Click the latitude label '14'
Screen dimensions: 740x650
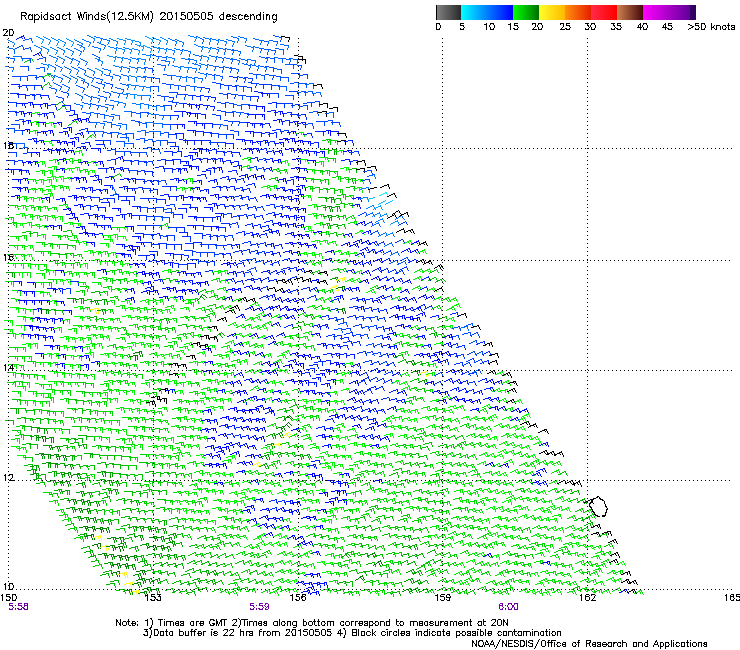pyautogui.click(x=8, y=367)
